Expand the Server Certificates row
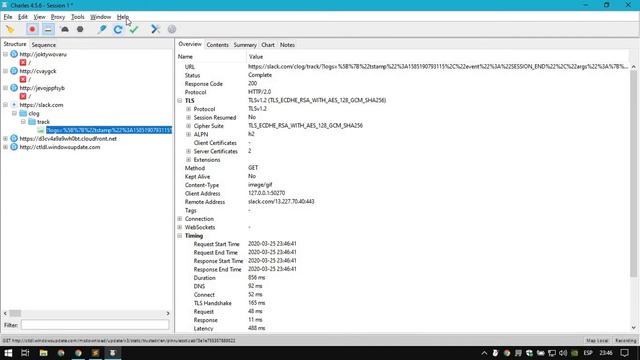Screen dimensions: 640x360 189,151
